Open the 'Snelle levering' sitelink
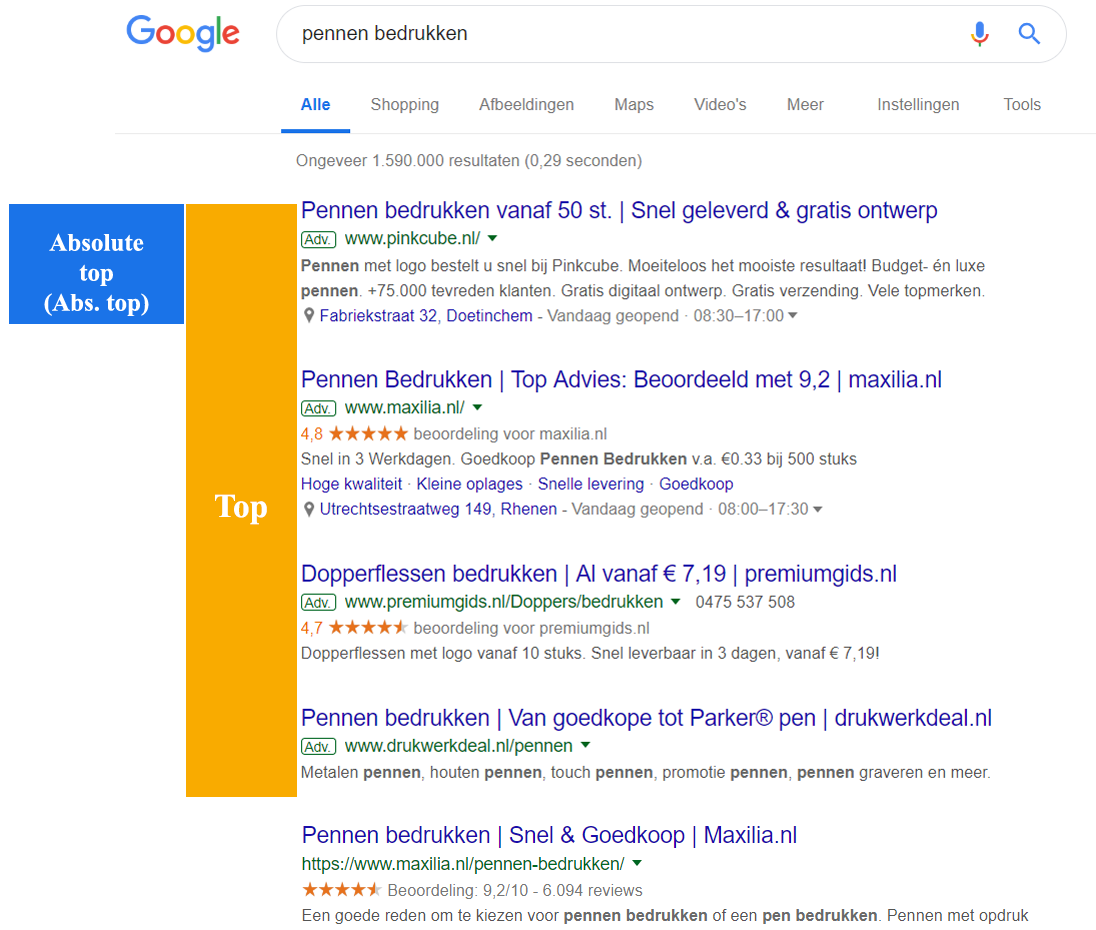Viewport: 1096px width, 930px height. pos(591,484)
